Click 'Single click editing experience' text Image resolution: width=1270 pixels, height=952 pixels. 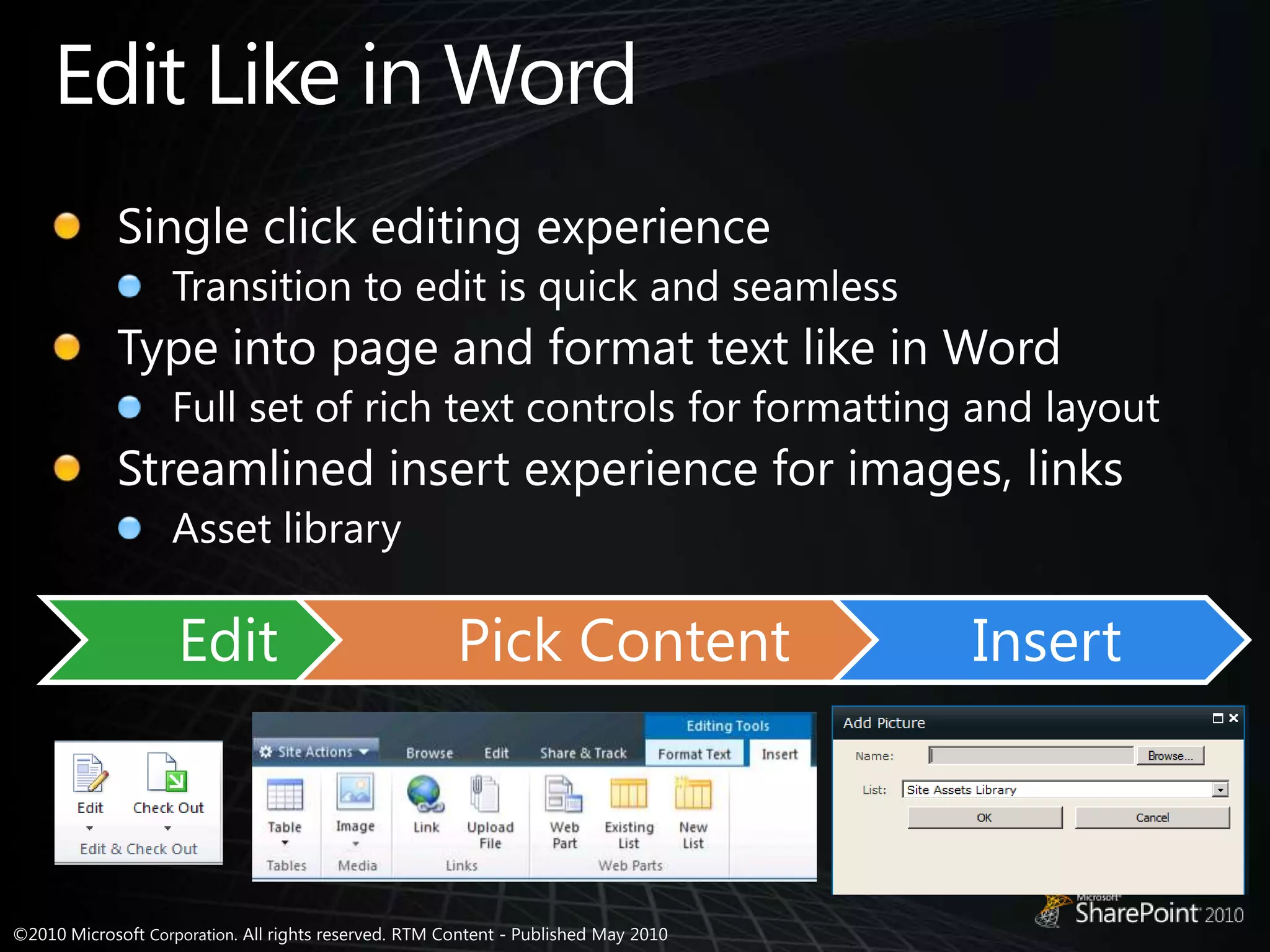[x=443, y=228]
